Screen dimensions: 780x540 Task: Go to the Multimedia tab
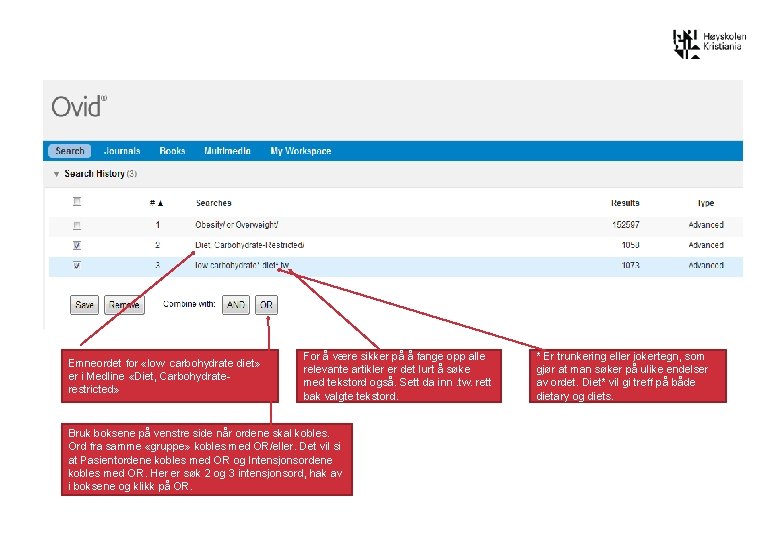(x=227, y=151)
